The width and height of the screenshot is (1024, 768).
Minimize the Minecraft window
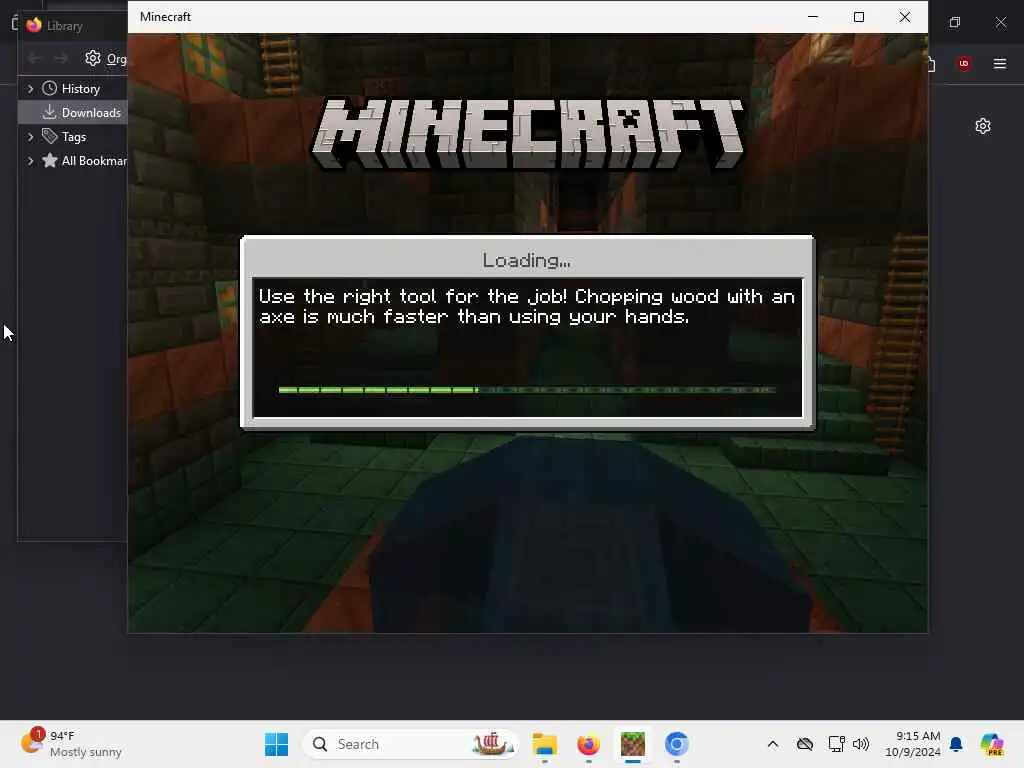[x=813, y=17]
